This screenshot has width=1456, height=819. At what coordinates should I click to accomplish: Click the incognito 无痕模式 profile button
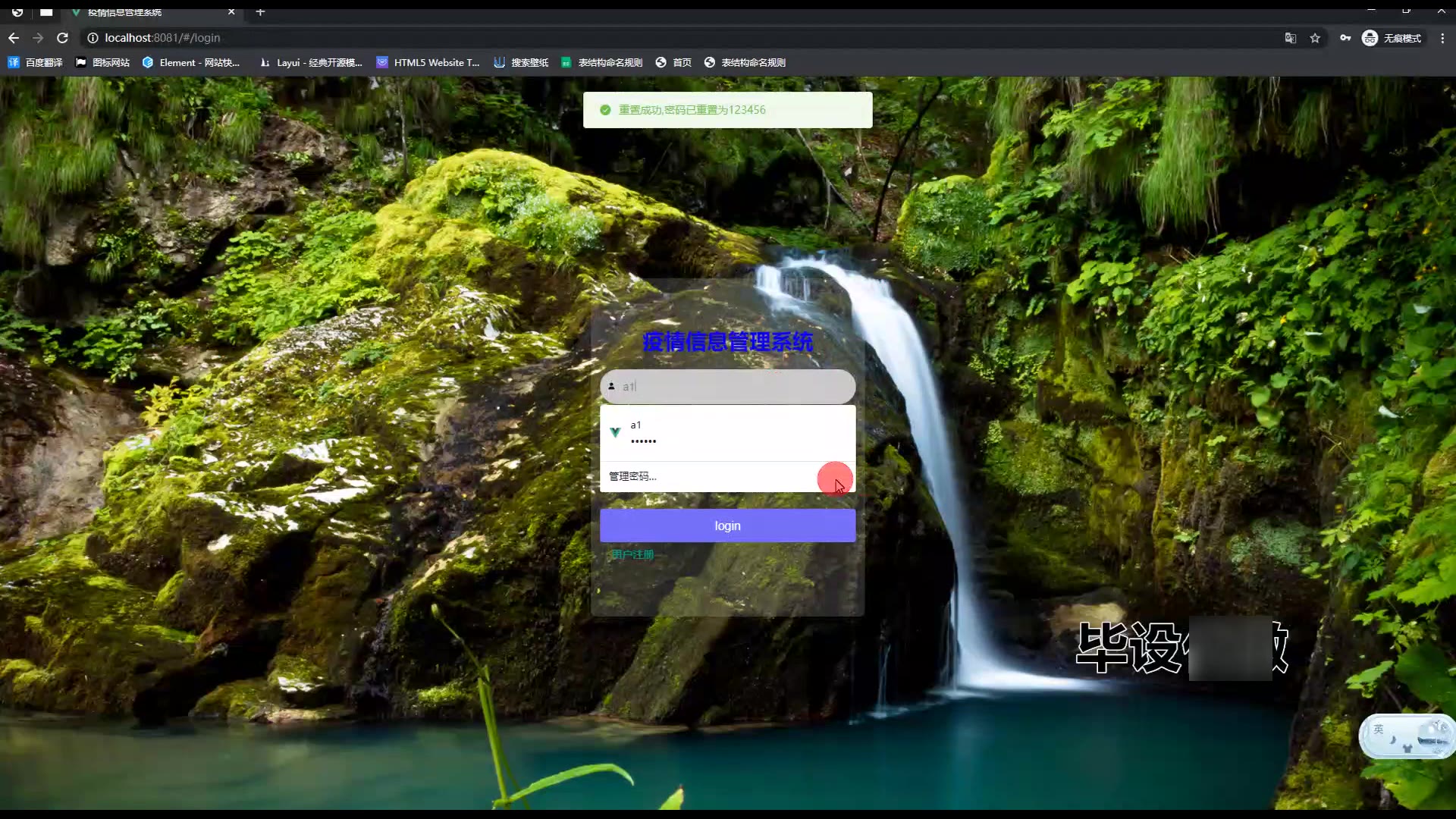point(1392,38)
